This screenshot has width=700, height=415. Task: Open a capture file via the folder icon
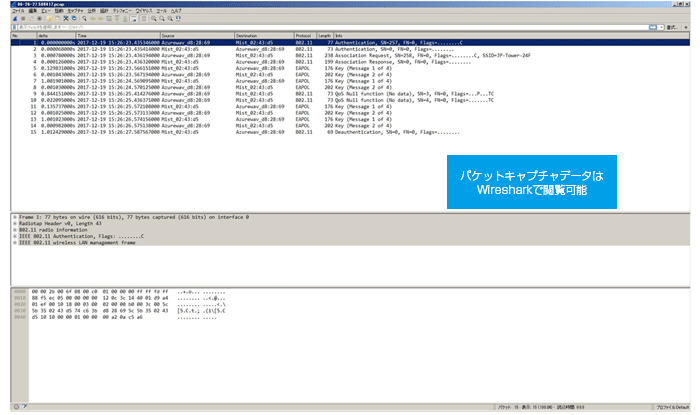pyautogui.click(x=49, y=19)
